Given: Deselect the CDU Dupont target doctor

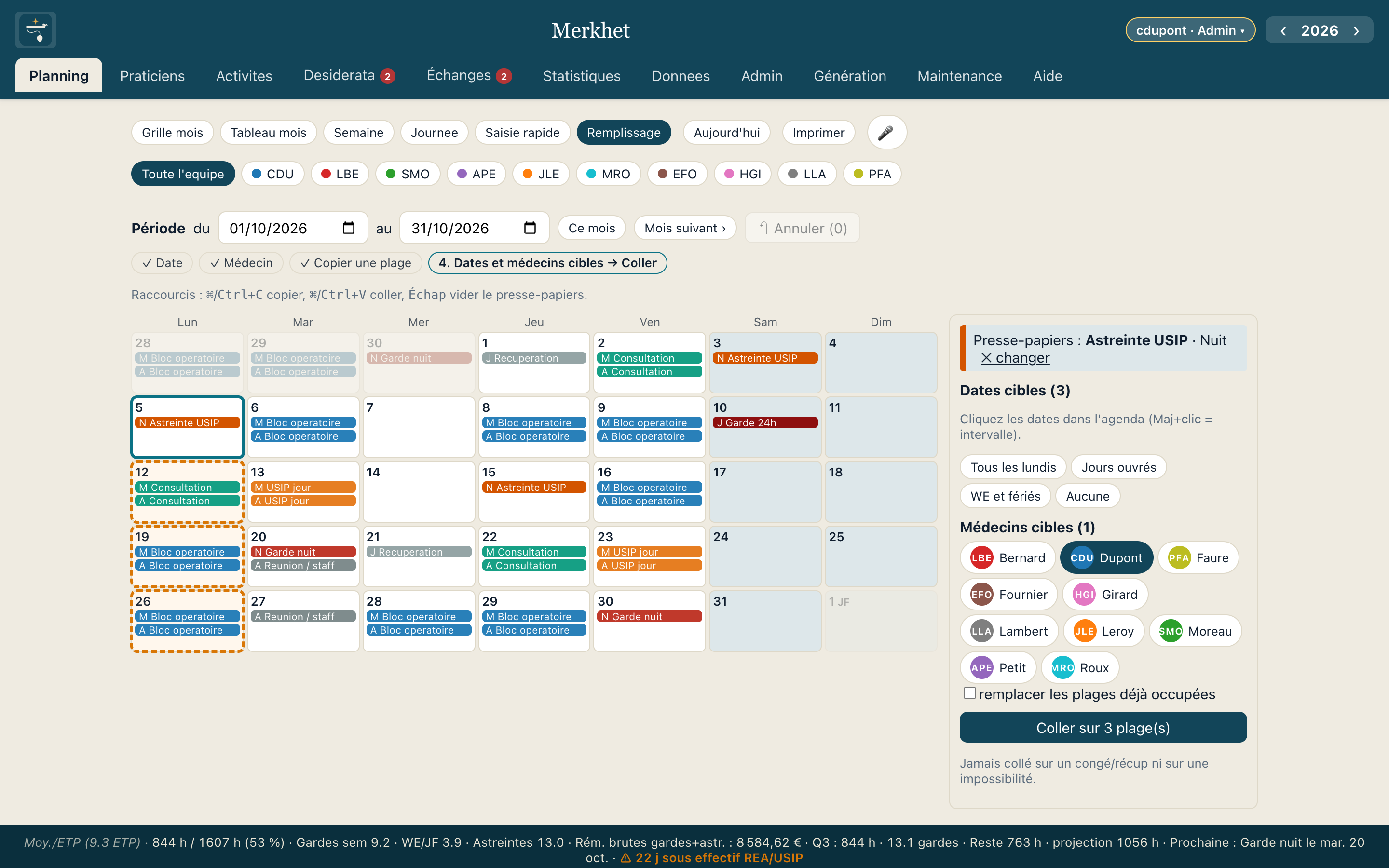Looking at the screenshot, I should point(1106,557).
